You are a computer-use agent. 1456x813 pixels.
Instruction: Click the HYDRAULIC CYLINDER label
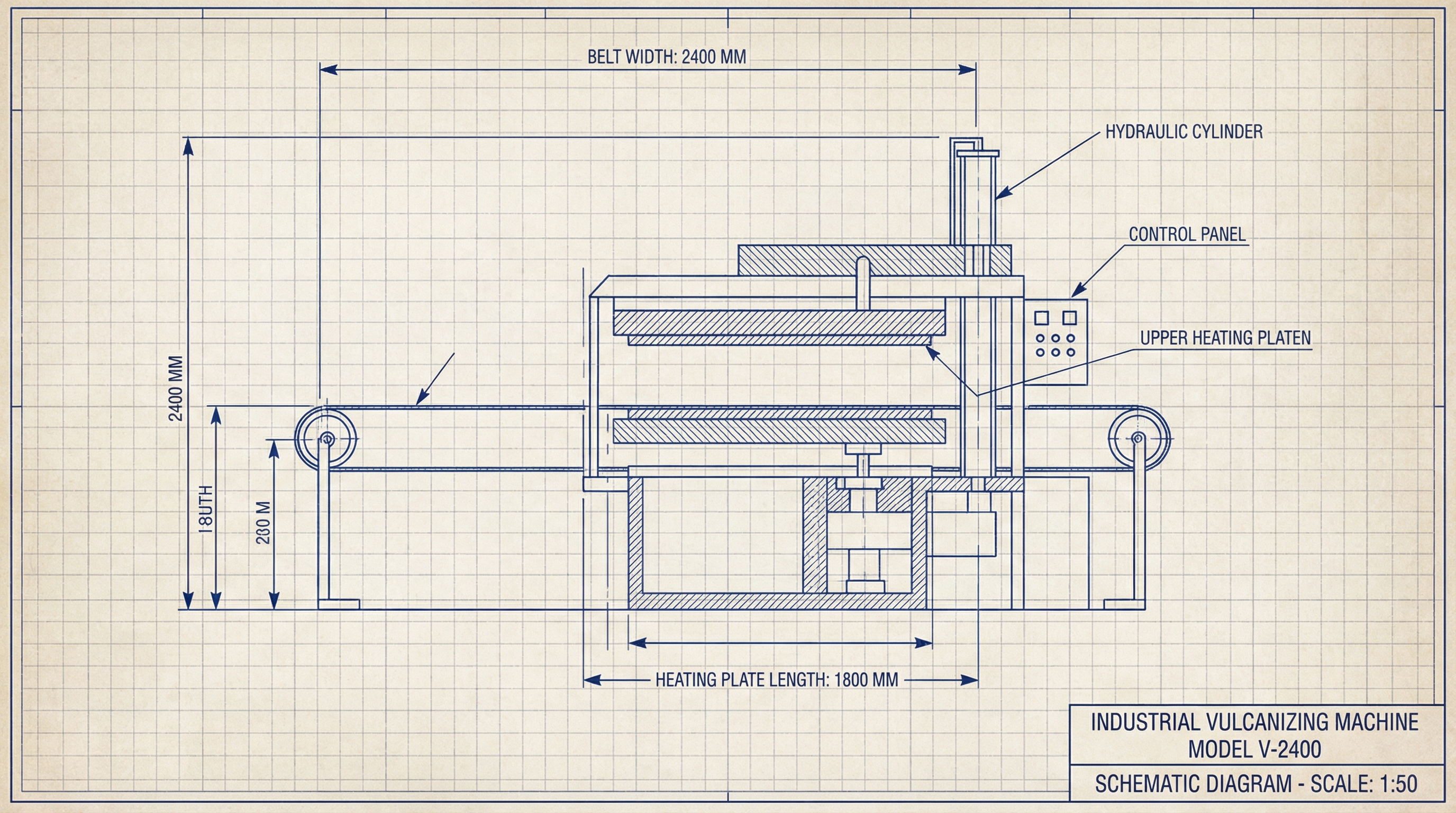(x=1184, y=132)
